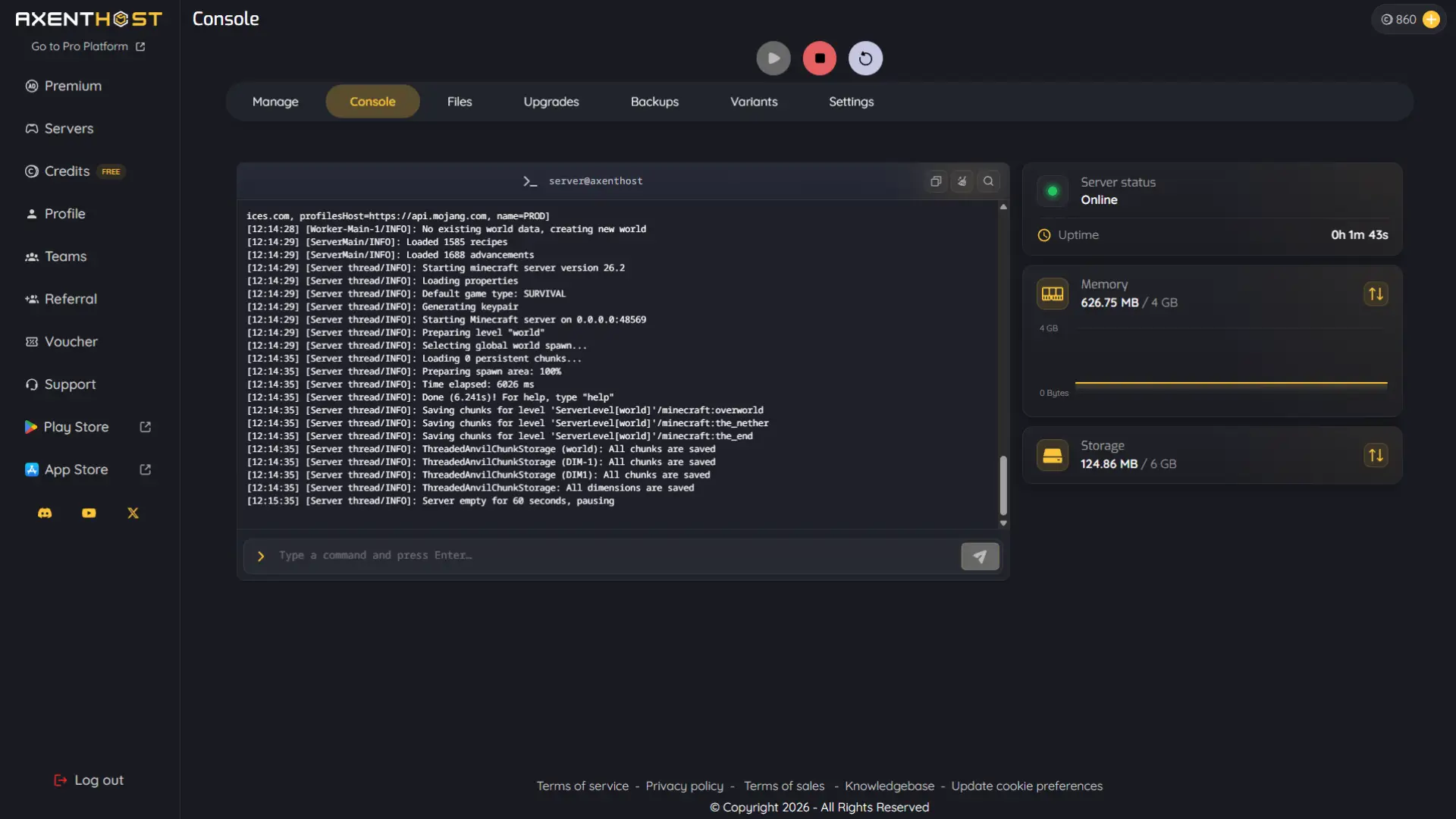Screen dimensions: 1456x819
Task: Click the console scrollbar down arrow
Action: point(1003,523)
